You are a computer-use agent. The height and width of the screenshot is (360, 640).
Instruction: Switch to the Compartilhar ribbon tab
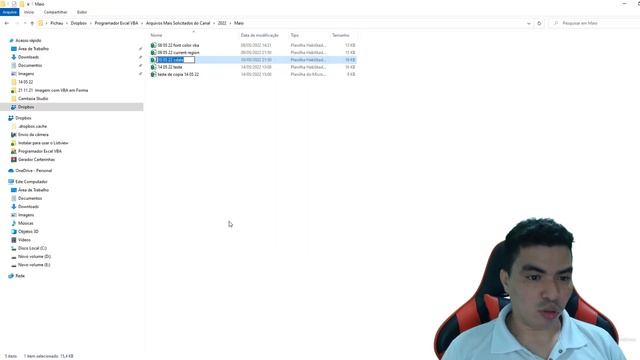56,12
